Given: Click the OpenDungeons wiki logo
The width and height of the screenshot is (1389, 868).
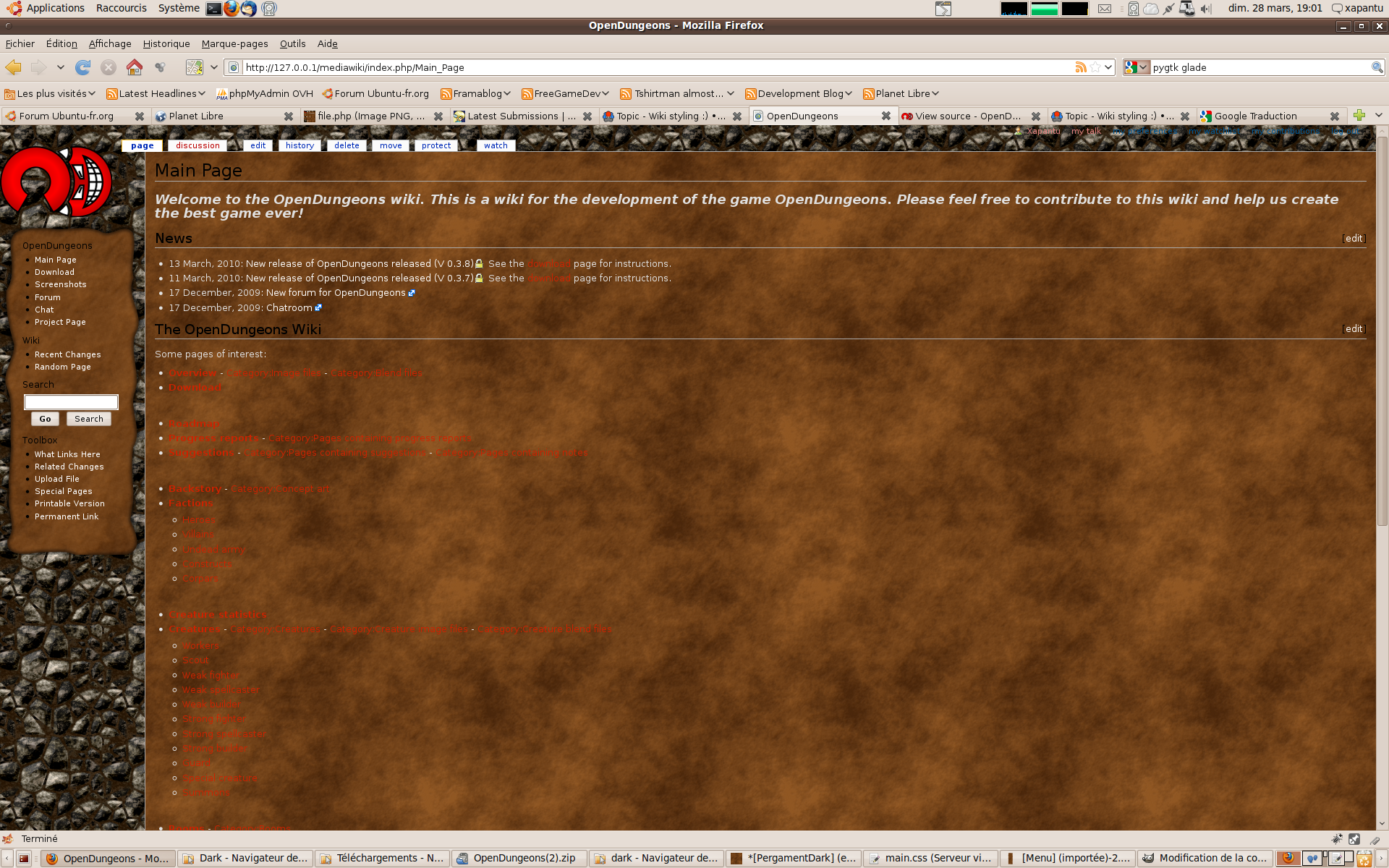Looking at the screenshot, I should 56,182.
